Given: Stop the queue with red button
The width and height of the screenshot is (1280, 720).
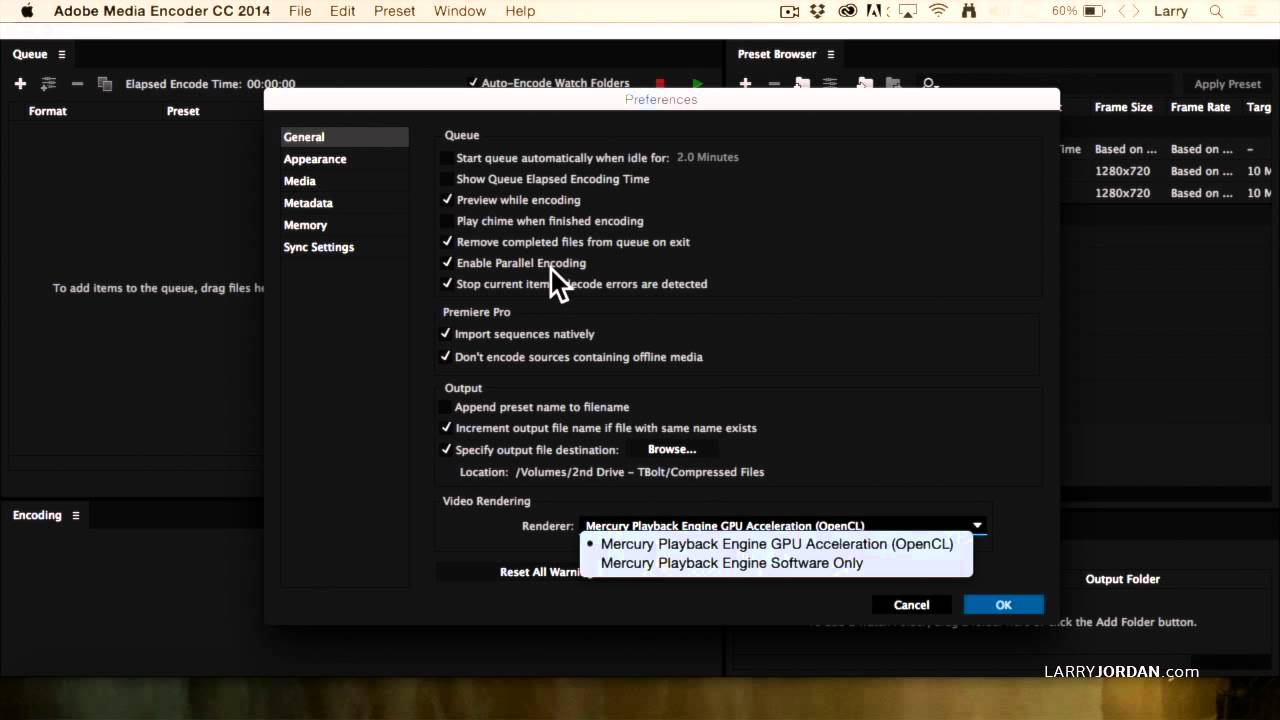Looking at the screenshot, I should 660,84.
